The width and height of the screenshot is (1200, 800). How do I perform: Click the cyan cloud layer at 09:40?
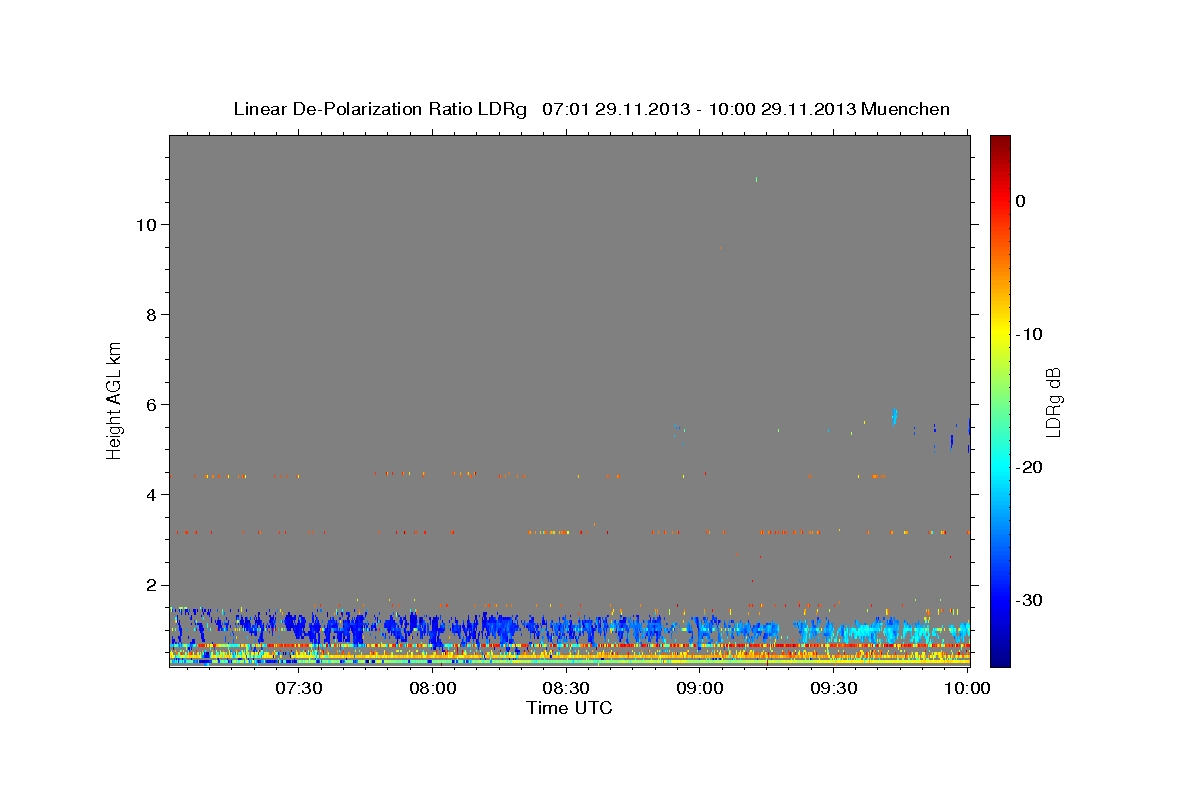coord(878,632)
